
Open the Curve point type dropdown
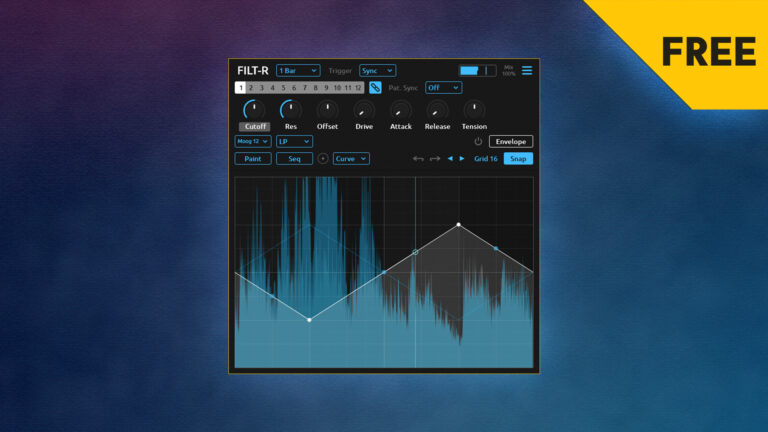(351, 159)
